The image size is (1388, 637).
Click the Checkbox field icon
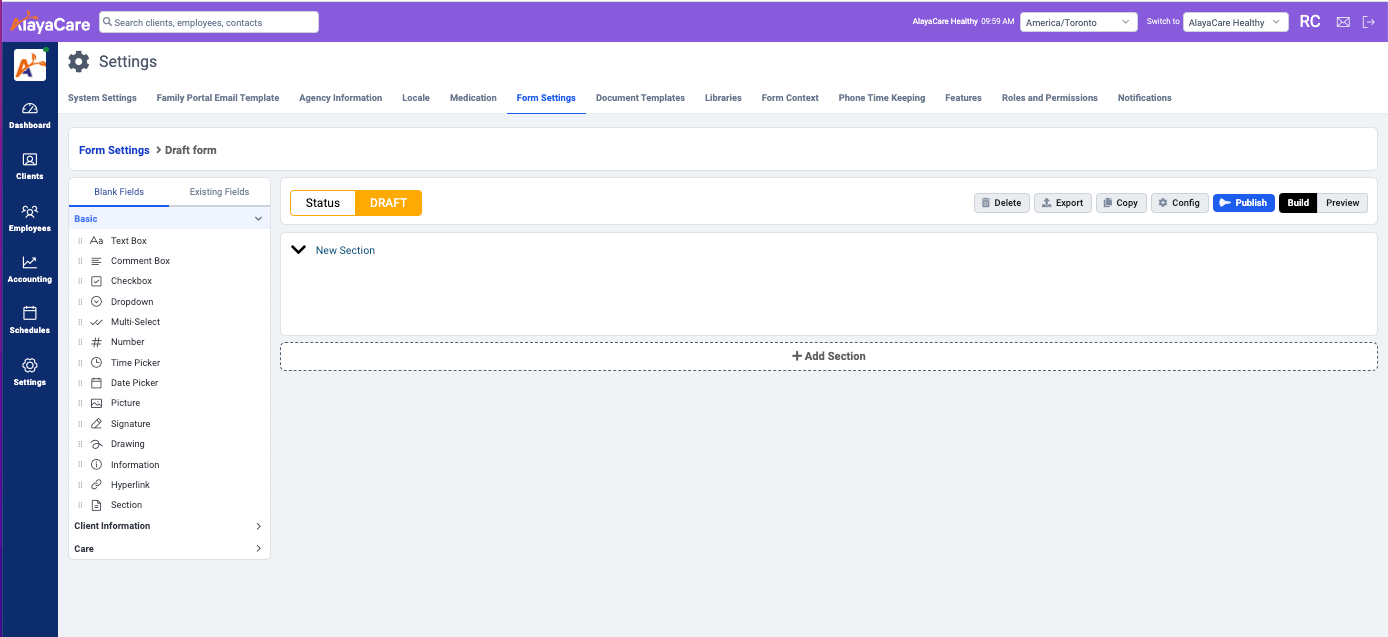96,281
